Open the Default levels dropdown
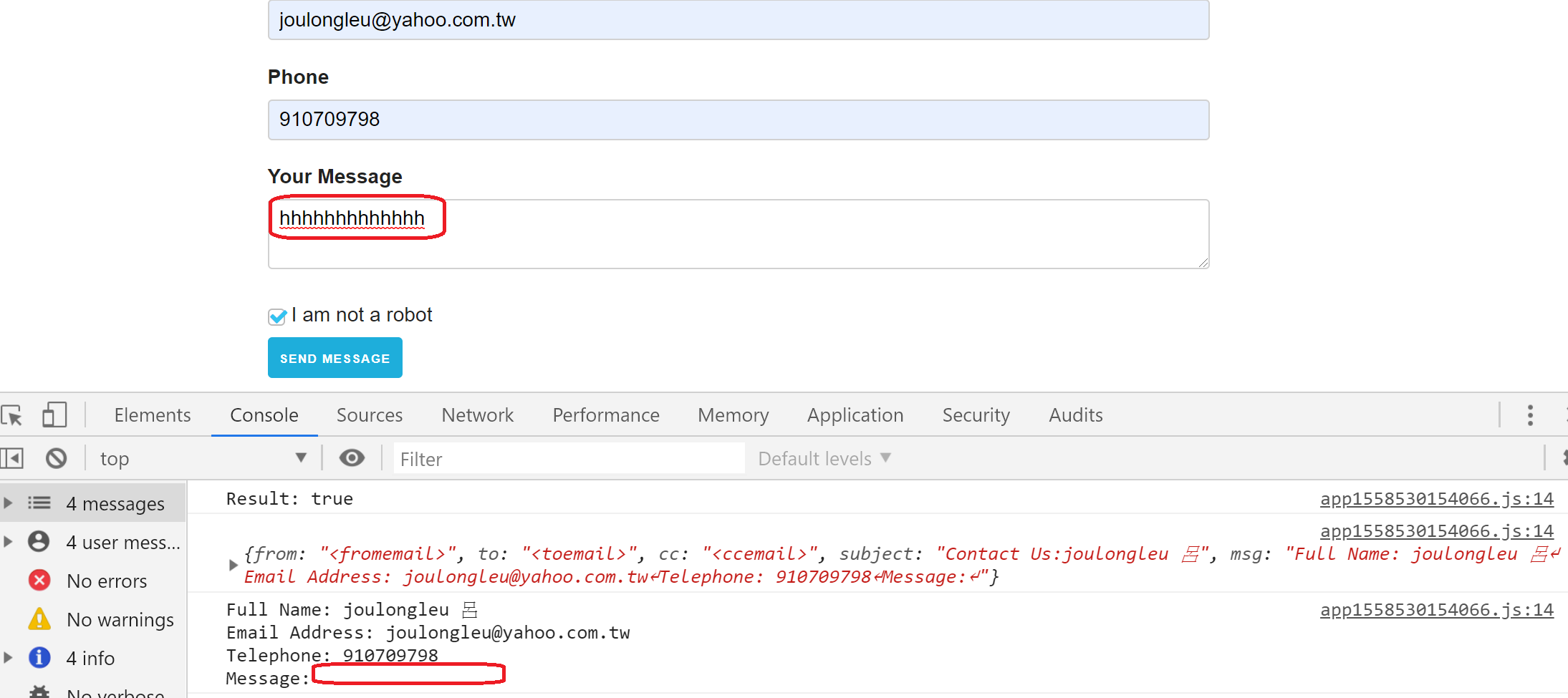Viewport: 1568px width, 698px height. [824, 458]
